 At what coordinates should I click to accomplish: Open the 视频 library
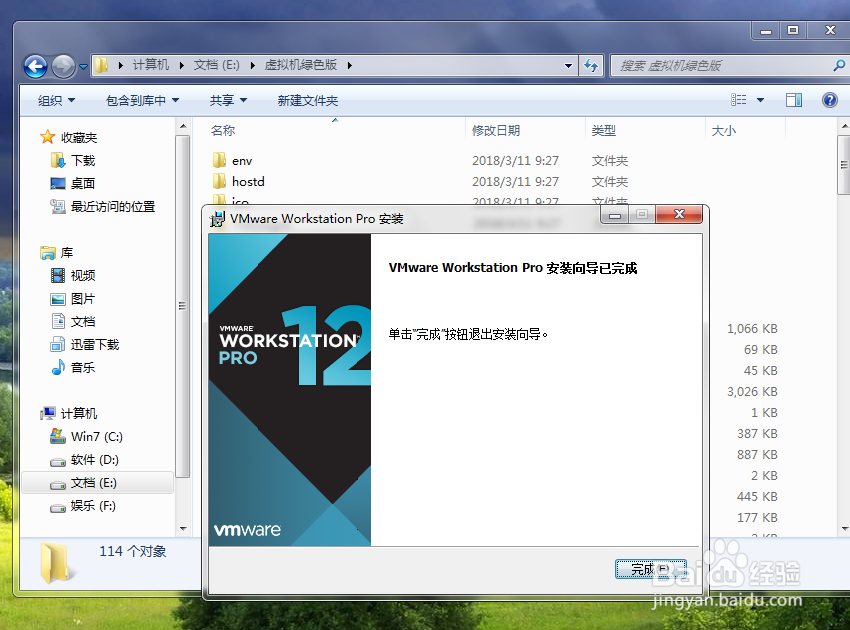[x=83, y=275]
